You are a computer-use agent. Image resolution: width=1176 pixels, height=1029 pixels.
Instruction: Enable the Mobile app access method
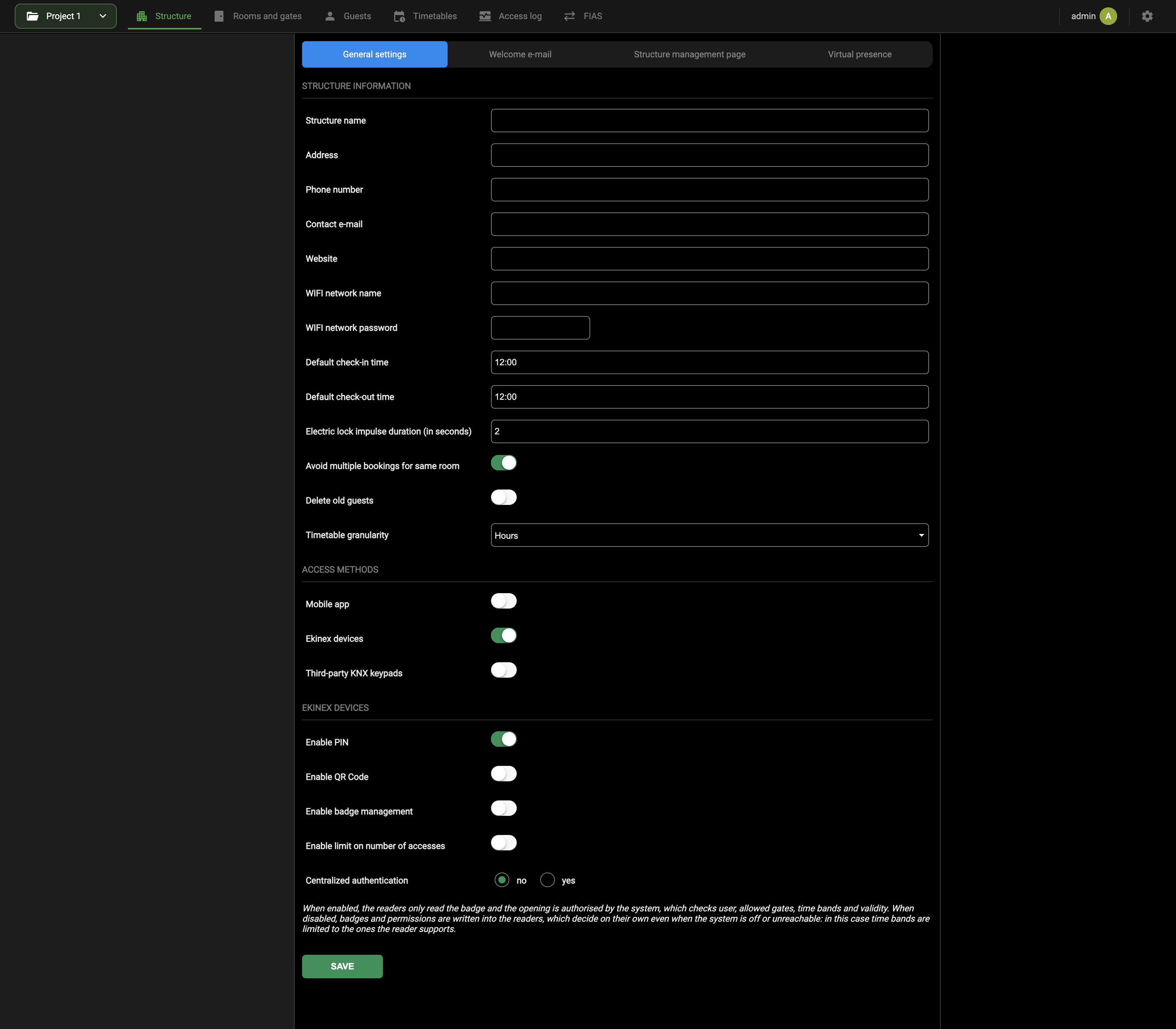[x=503, y=600]
